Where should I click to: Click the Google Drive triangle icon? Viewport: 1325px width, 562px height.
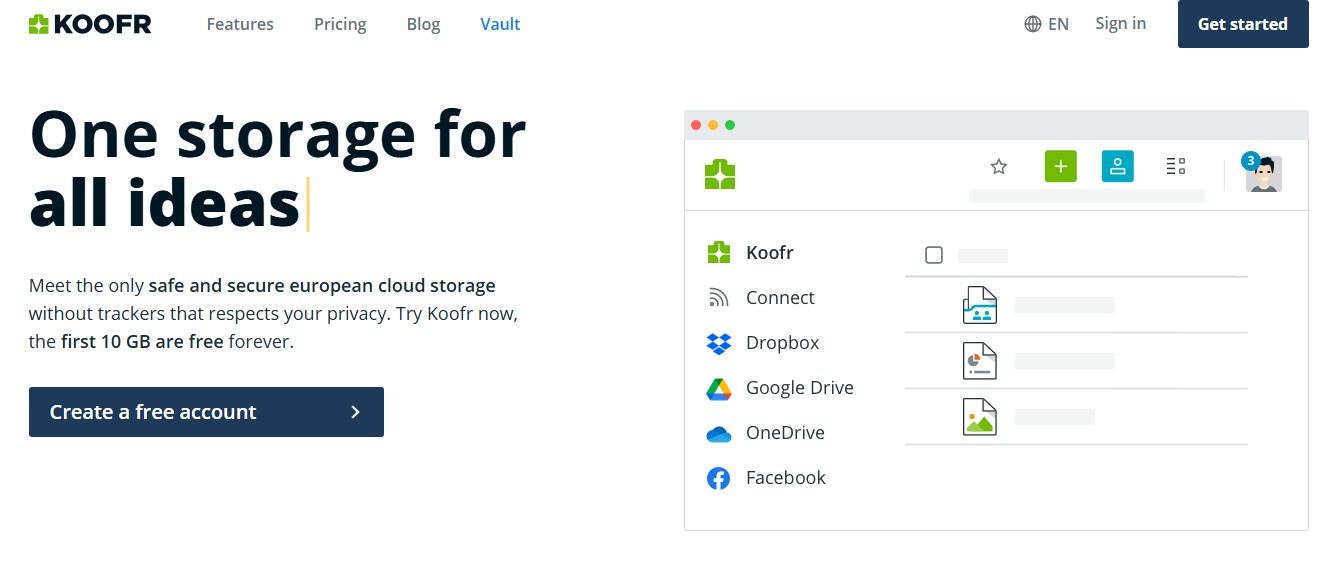click(x=719, y=389)
